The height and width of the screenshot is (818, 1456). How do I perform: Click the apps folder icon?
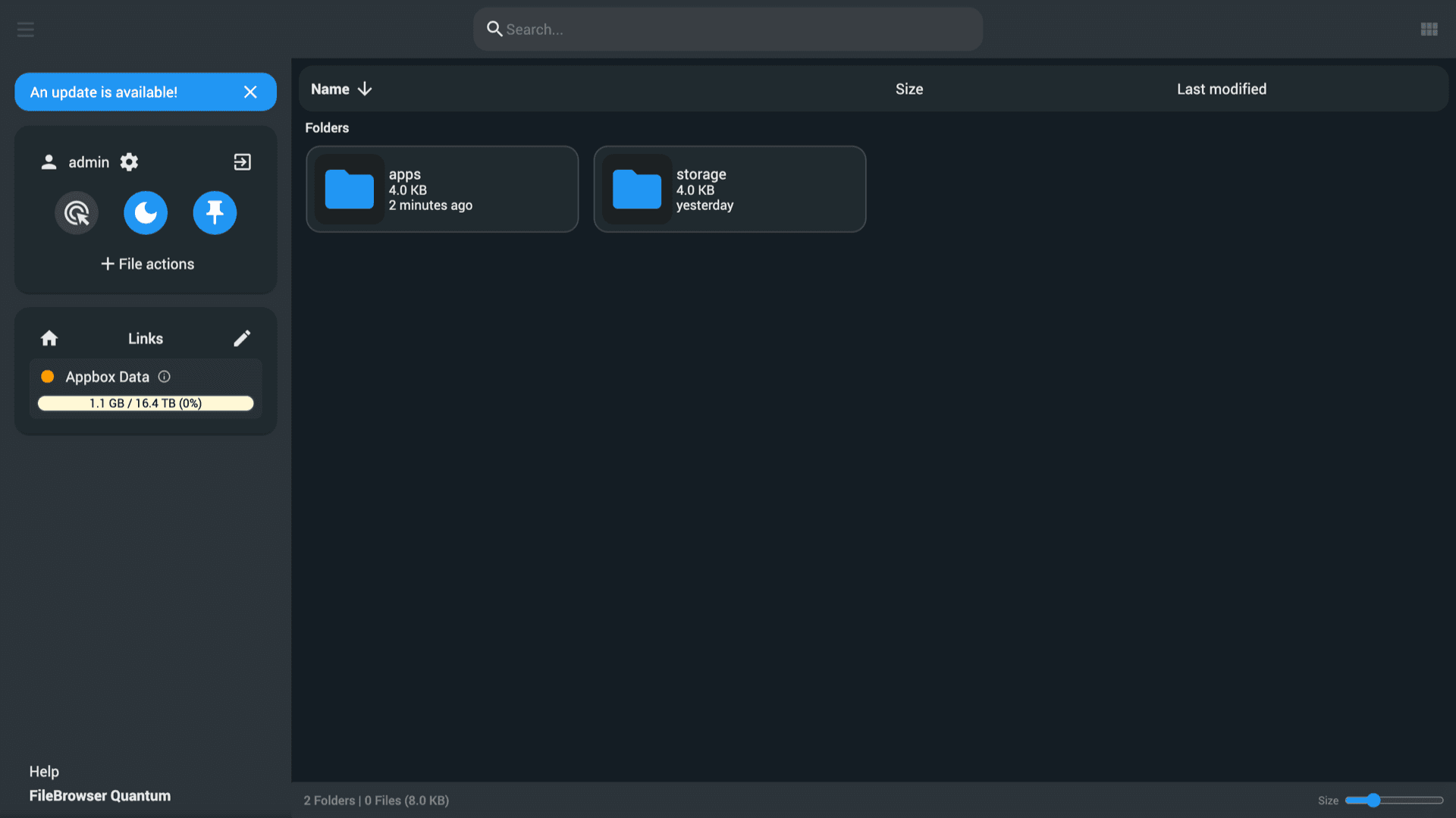point(349,189)
